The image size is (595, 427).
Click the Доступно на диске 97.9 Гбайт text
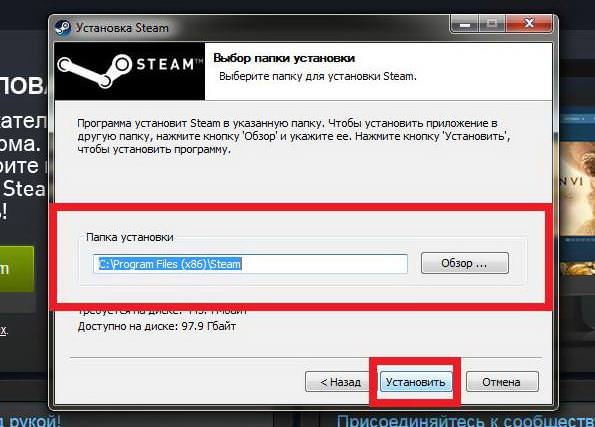click(x=157, y=326)
